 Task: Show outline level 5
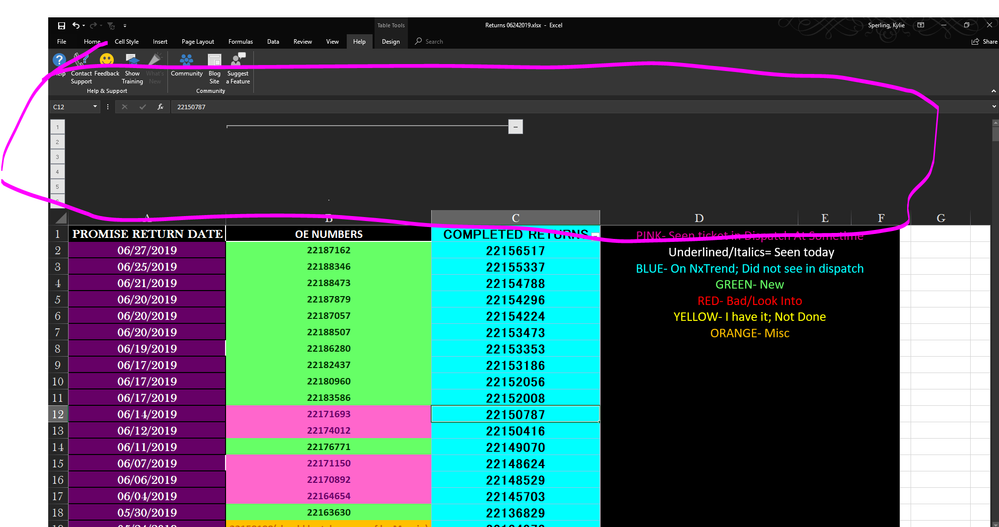tap(57, 187)
